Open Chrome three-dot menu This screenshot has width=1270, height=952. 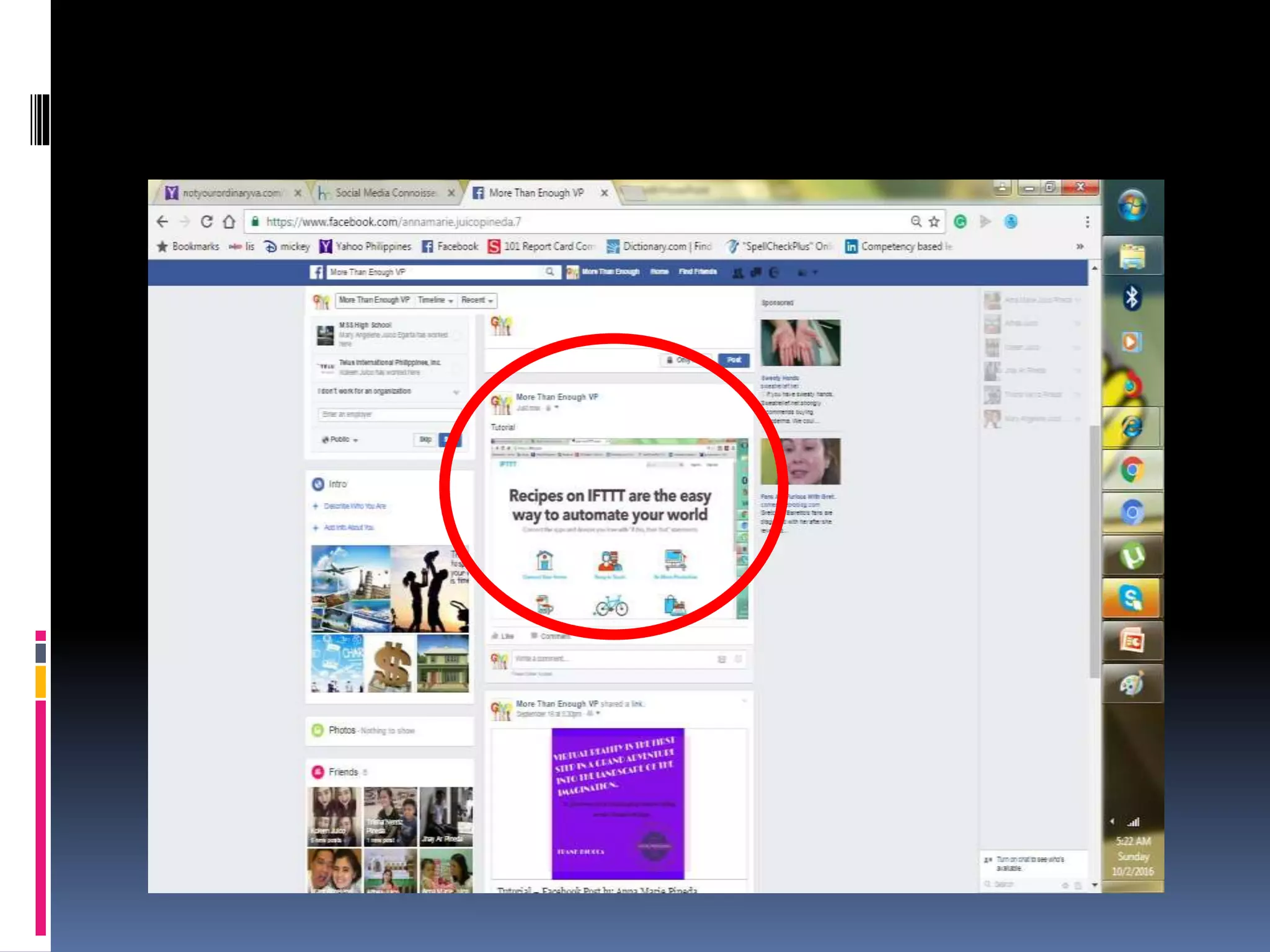point(1087,221)
